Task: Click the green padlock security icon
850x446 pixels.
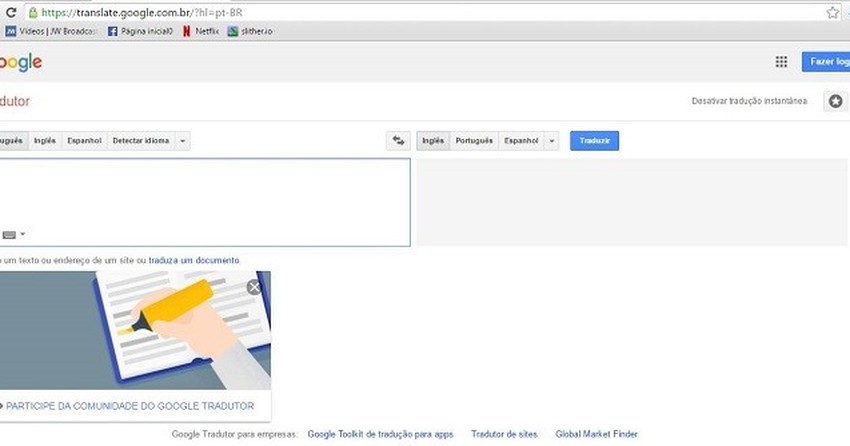Action: pyautogui.click(x=33, y=12)
